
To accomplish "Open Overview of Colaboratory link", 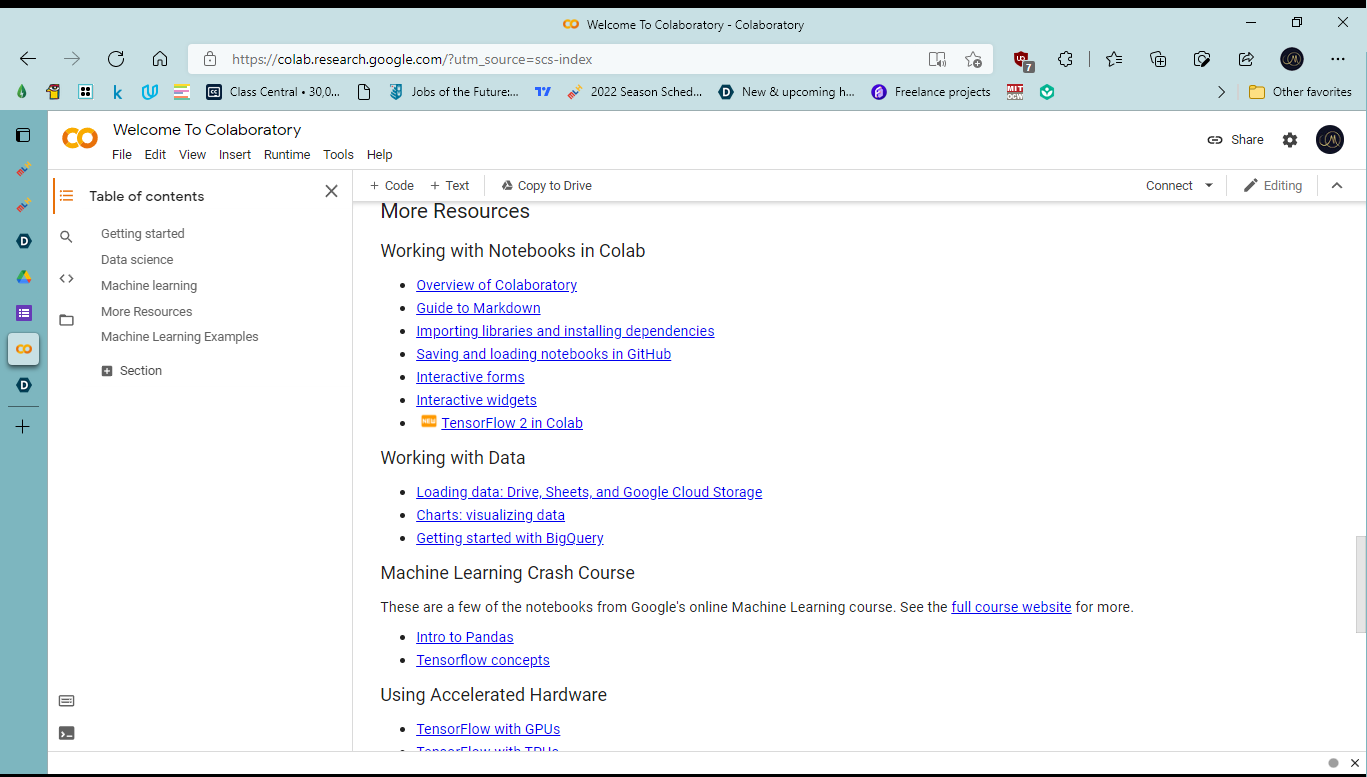I will pos(496,285).
